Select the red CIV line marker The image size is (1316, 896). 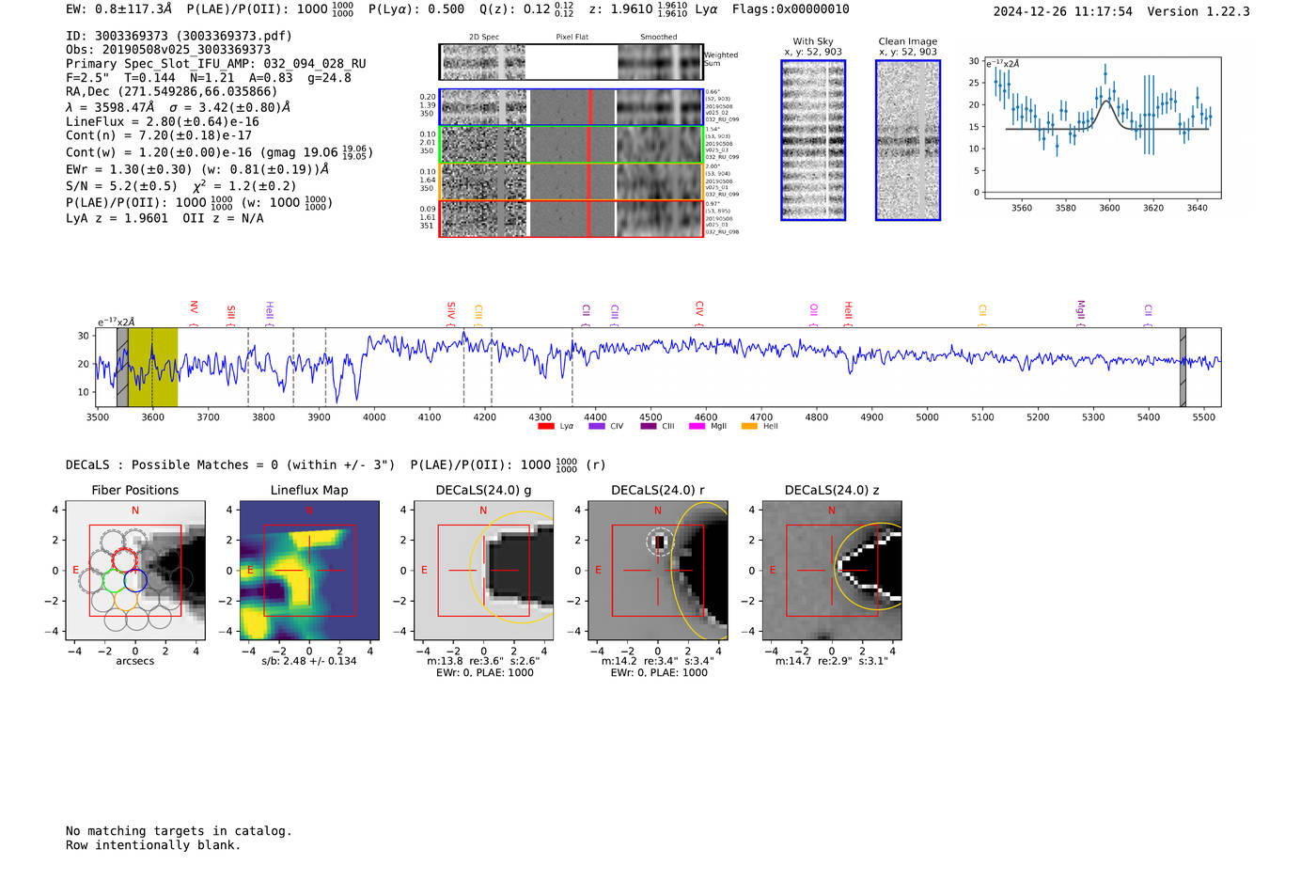[x=699, y=312]
